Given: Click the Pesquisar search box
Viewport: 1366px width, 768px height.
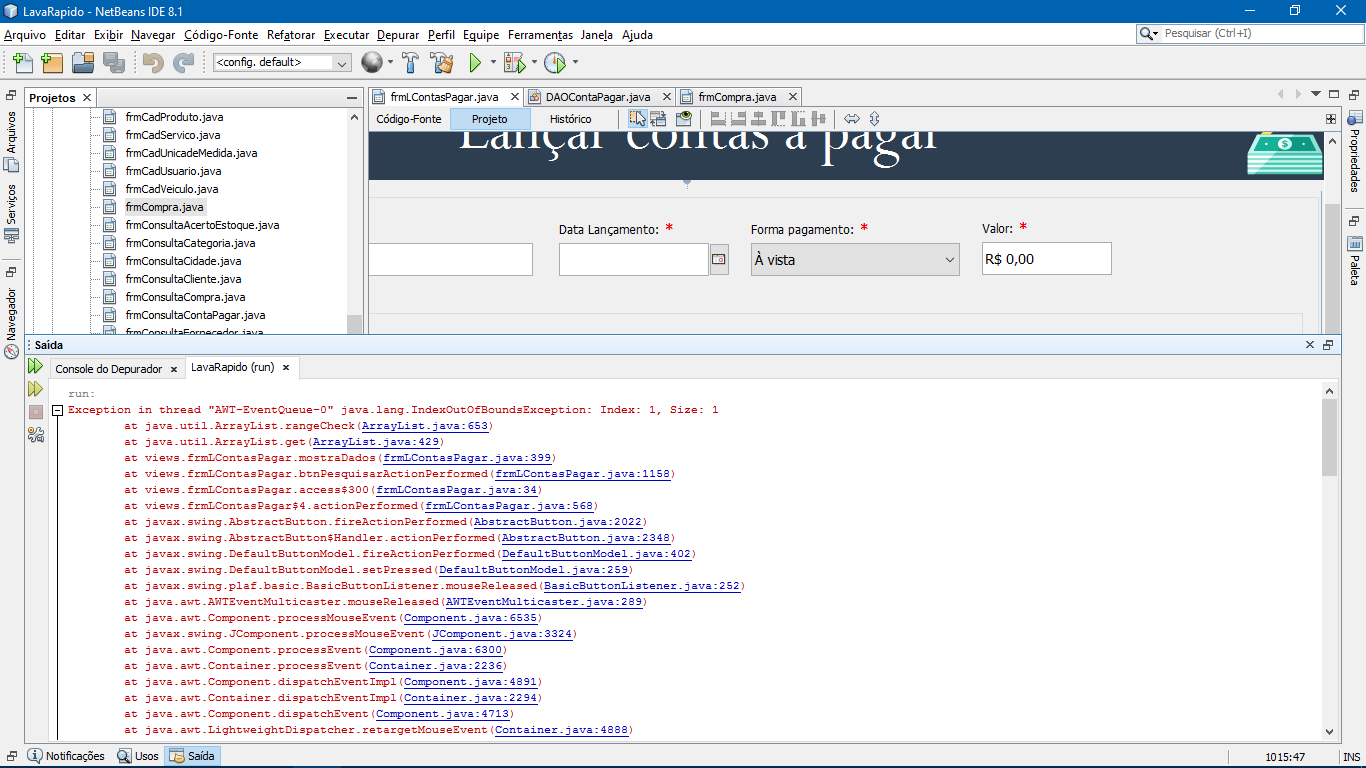Looking at the screenshot, I should (x=1250, y=33).
